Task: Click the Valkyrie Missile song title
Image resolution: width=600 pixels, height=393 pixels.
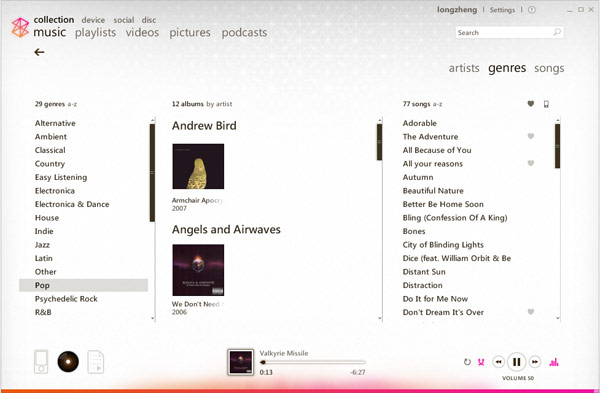Action: click(x=284, y=353)
